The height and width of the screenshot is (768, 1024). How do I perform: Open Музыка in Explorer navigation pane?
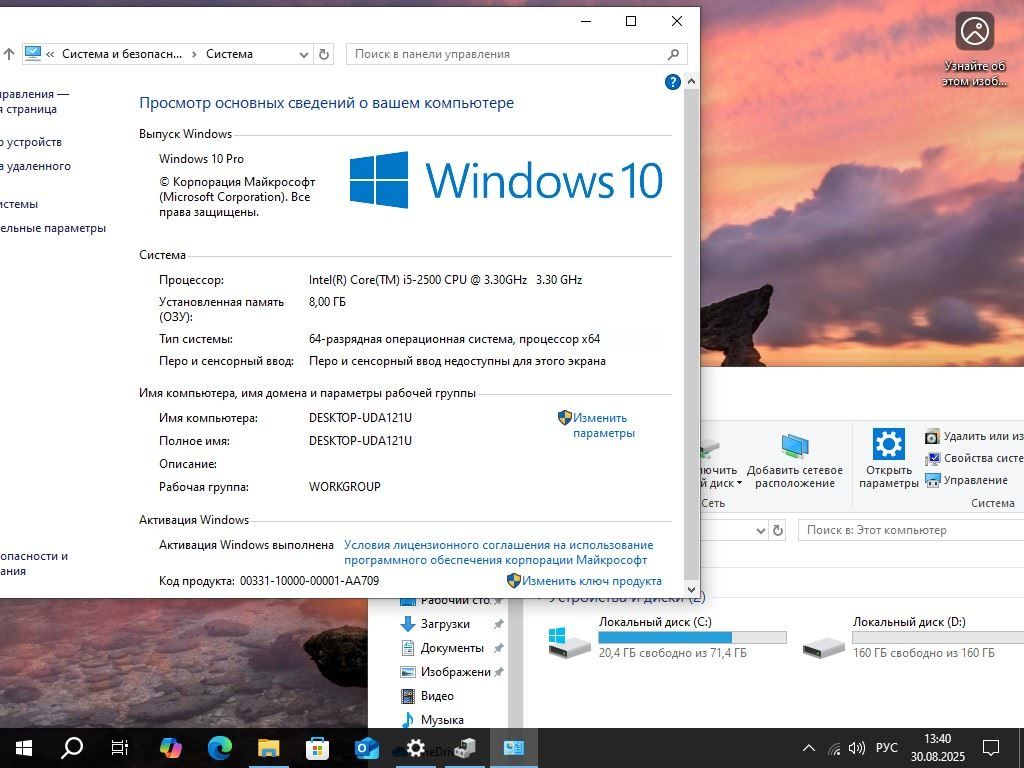tap(442, 720)
